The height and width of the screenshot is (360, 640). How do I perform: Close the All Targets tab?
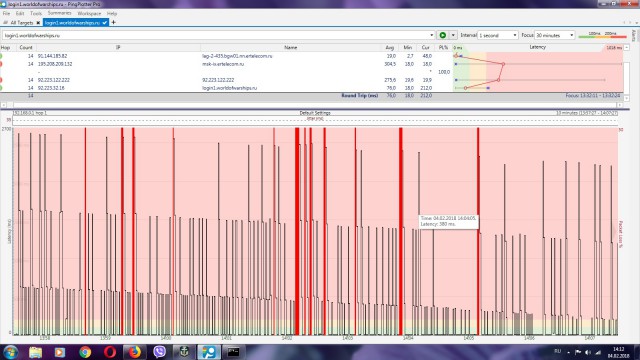click(38, 23)
